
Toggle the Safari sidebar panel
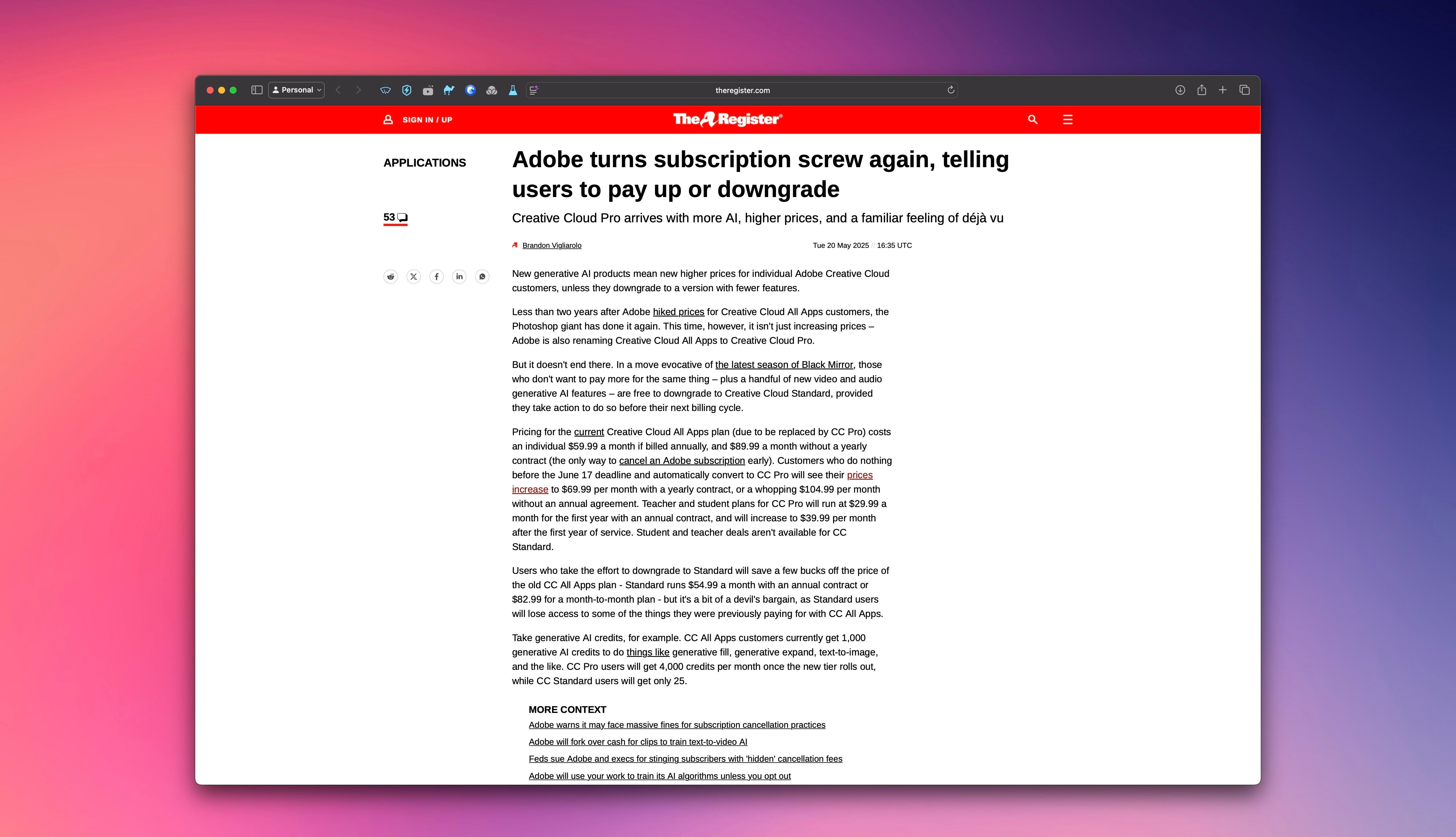click(x=257, y=90)
